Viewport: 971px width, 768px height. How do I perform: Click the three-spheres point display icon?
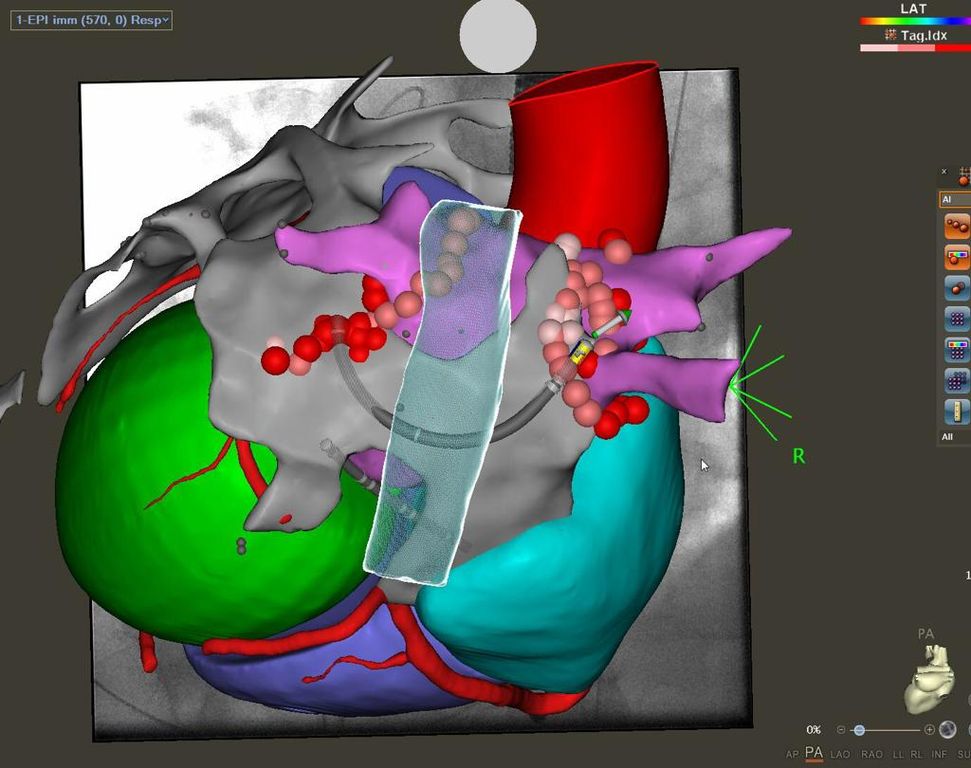click(x=956, y=226)
